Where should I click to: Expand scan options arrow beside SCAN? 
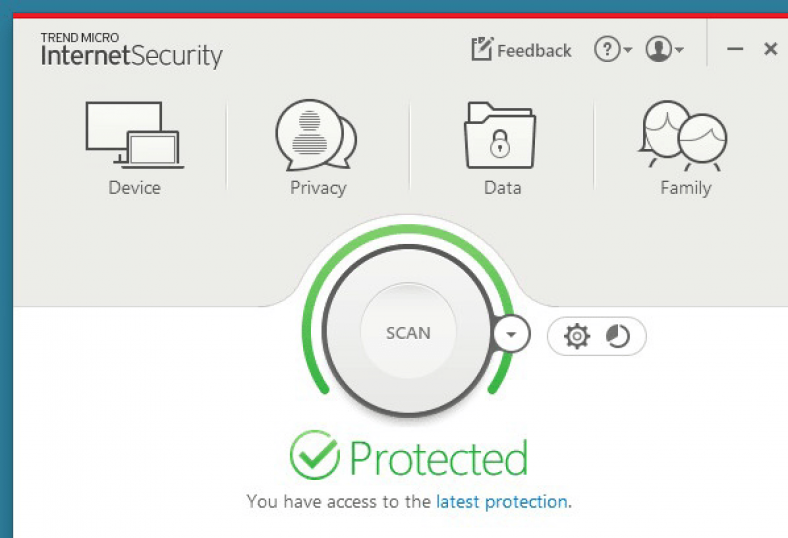point(511,334)
